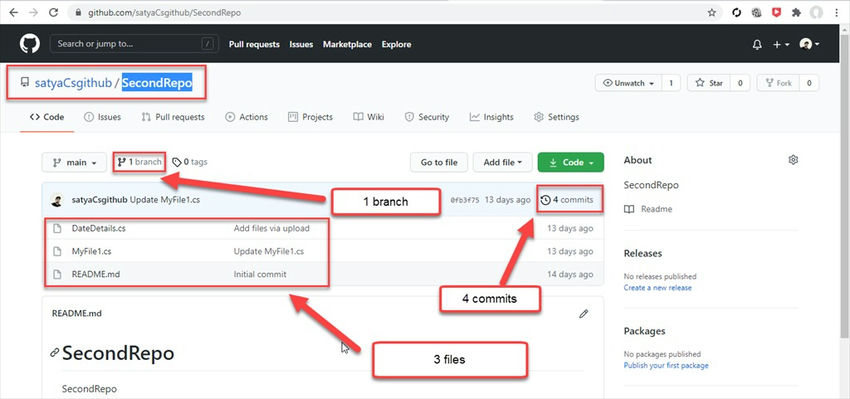The width and height of the screenshot is (850, 399).
Task: Go forward using the browser forward arrow
Action: 33,12
